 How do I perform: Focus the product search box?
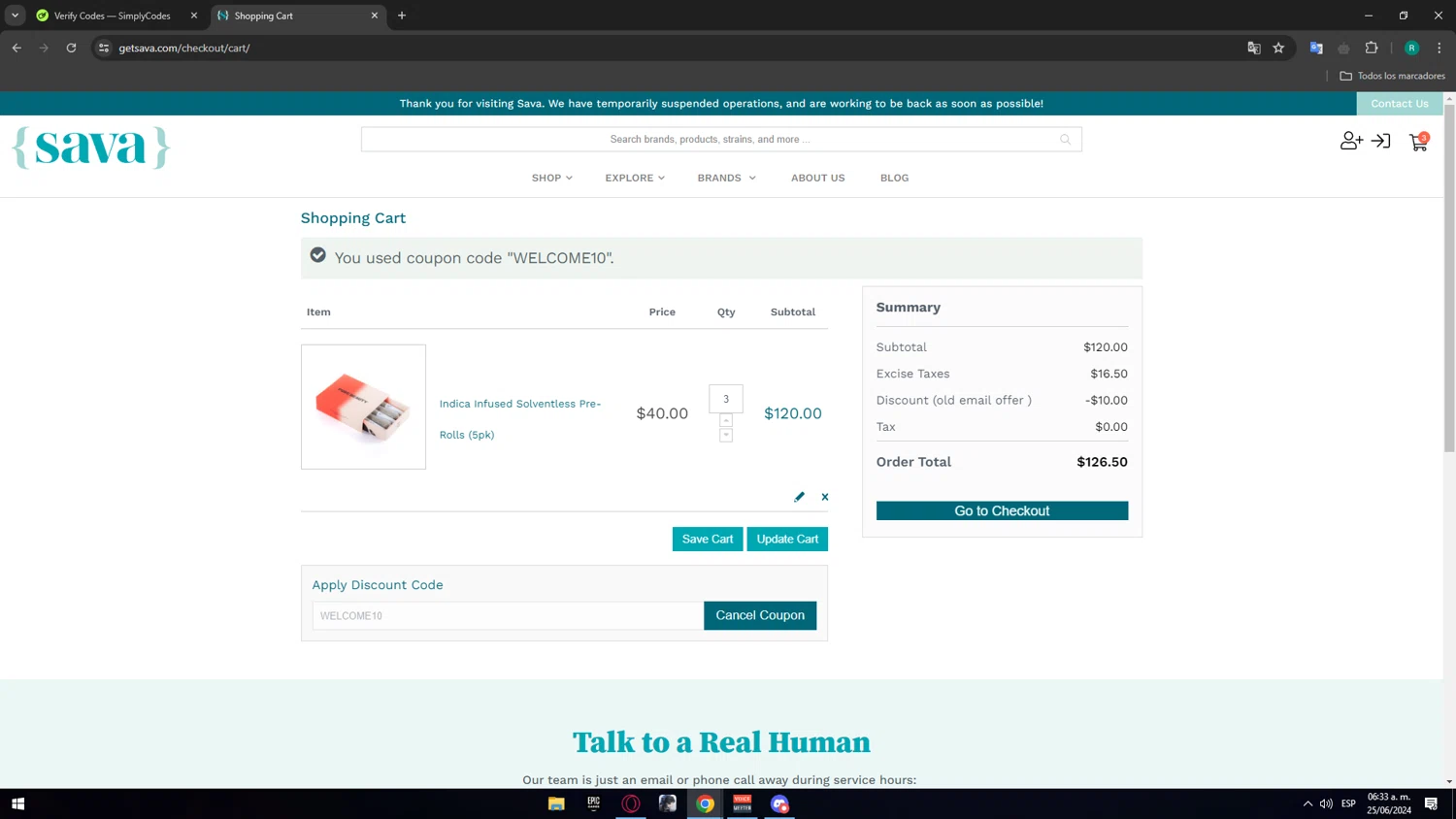(x=721, y=140)
